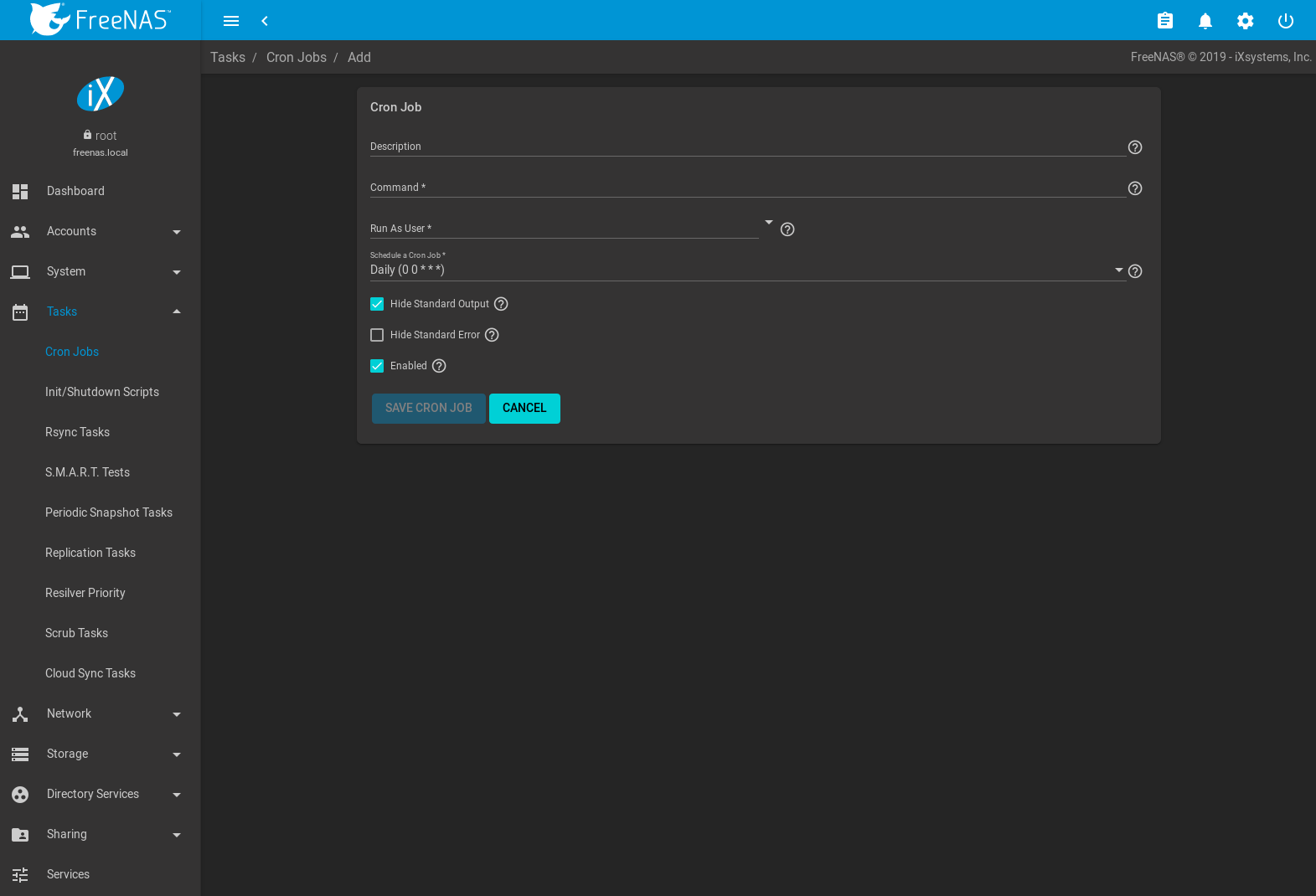Screen dimensions: 1316x896
Task: Click the Storage disks icon
Action: click(x=20, y=754)
